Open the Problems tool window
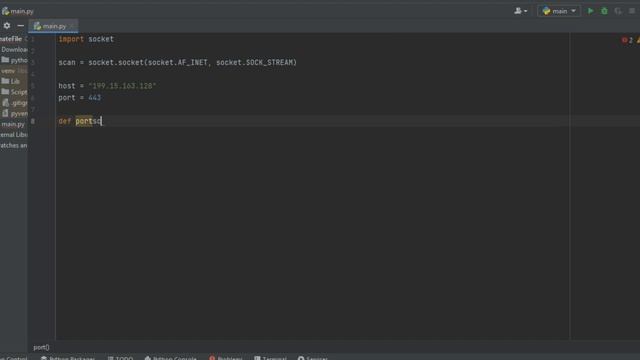640x360 pixels. click(x=226, y=358)
